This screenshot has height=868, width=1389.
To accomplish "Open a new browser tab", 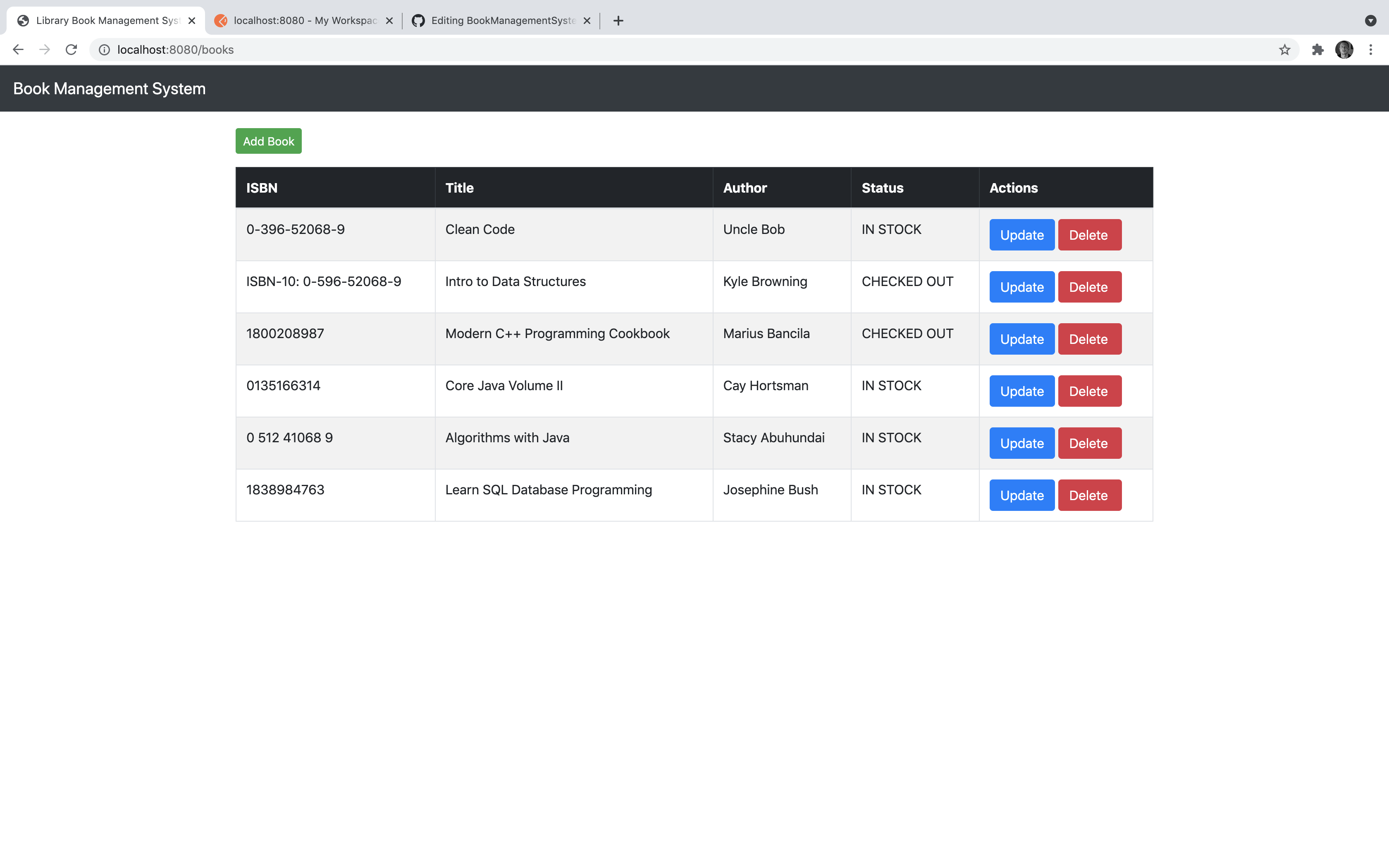I will click(618, 21).
